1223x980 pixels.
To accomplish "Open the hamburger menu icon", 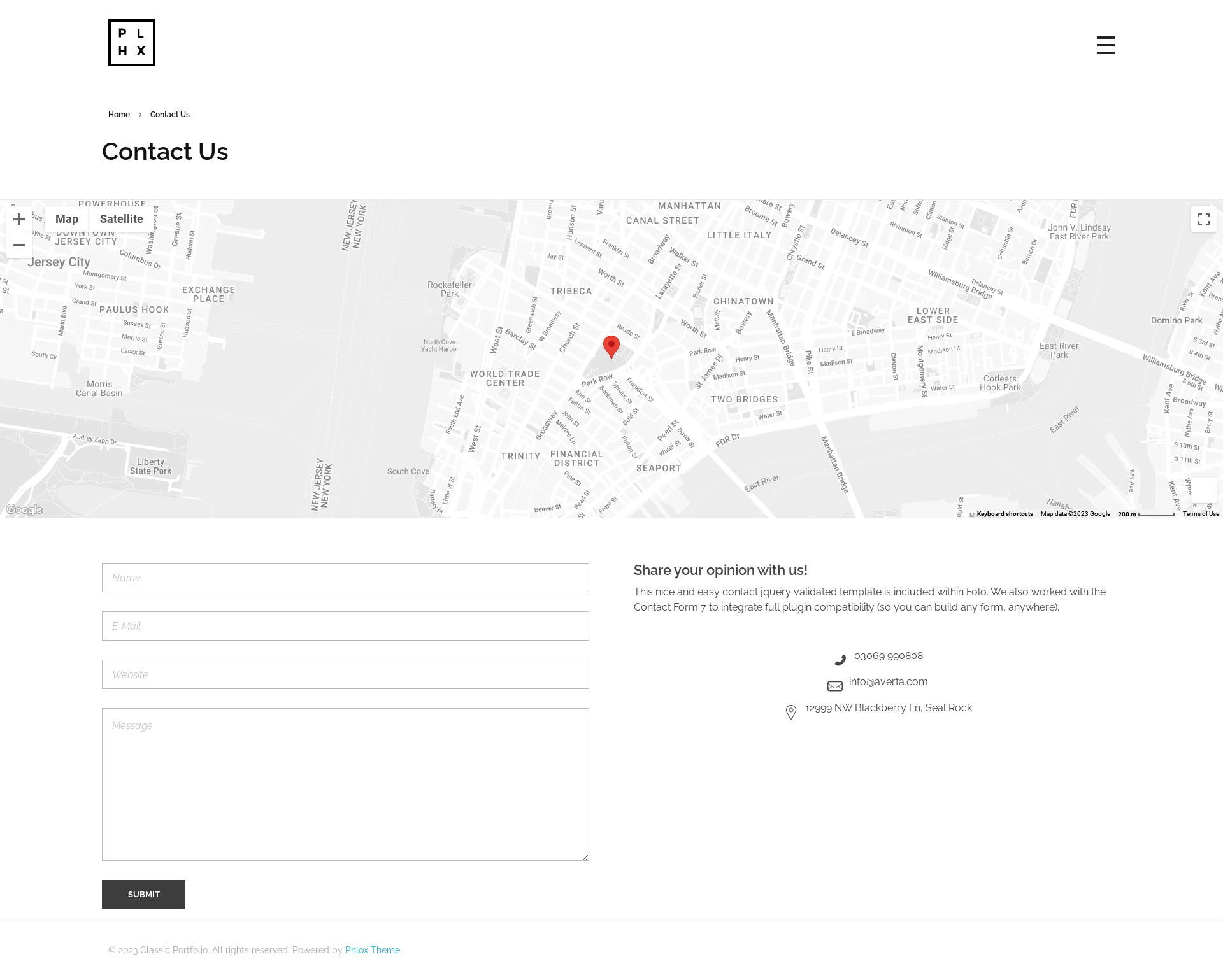I will pos(1105,45).
